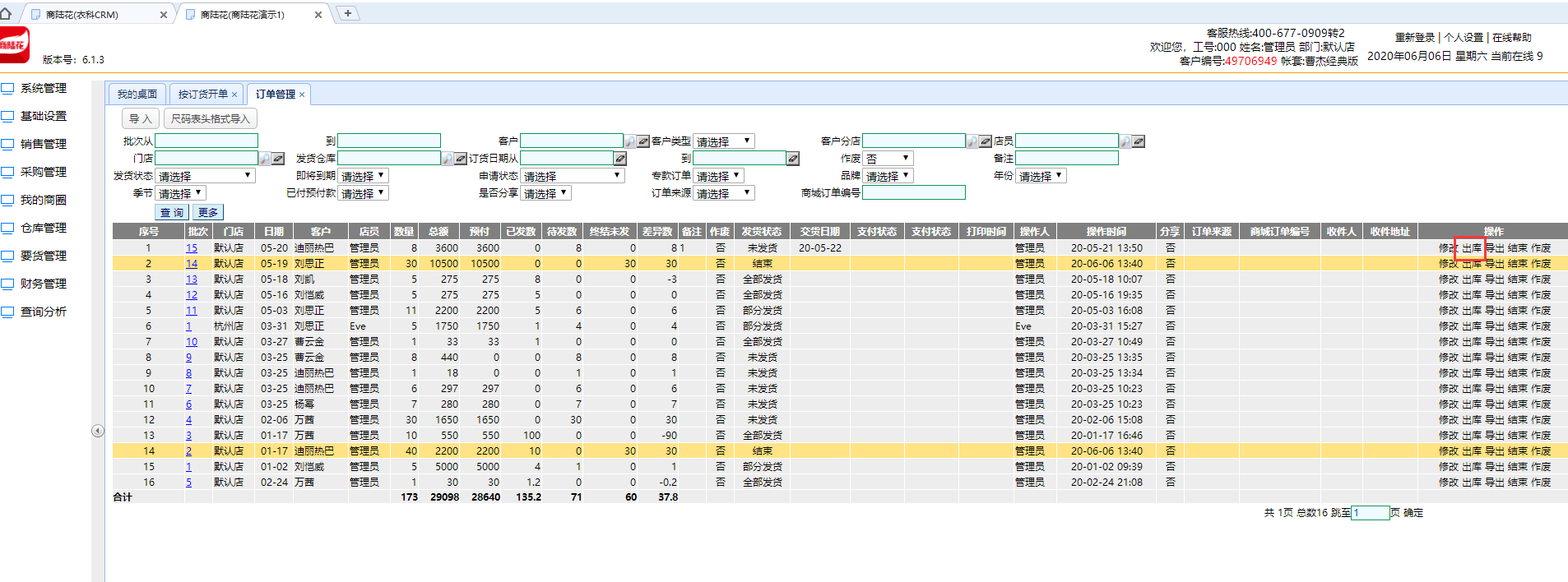Screen dimensions: 1568x582
Task: Clear the 店员 field with eraser icon
Action: point(1139,141)
